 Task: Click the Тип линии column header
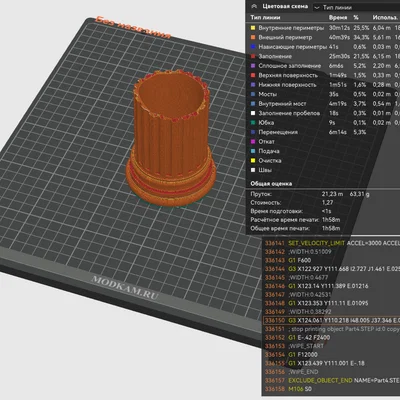click(x=265, y=18)
